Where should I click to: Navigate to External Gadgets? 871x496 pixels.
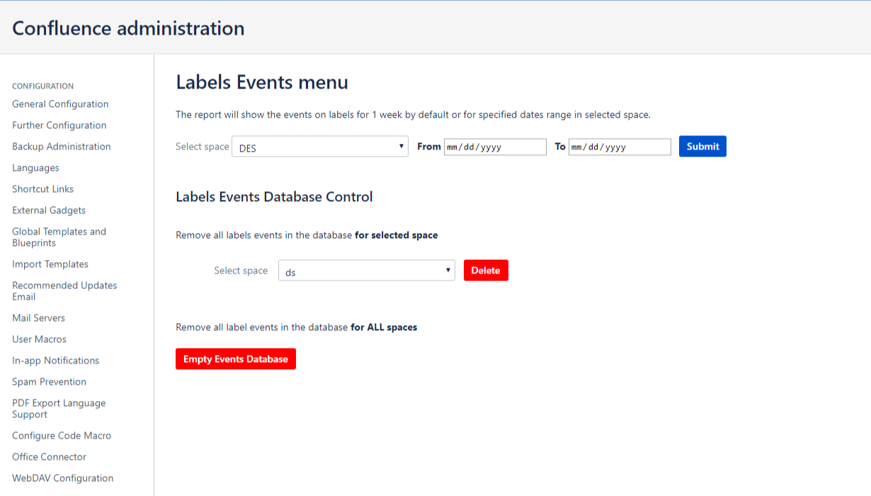coord(49,210)
